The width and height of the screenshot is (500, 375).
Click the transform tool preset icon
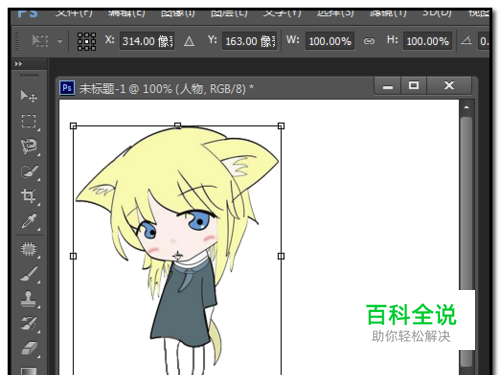[x=40, y=41]
